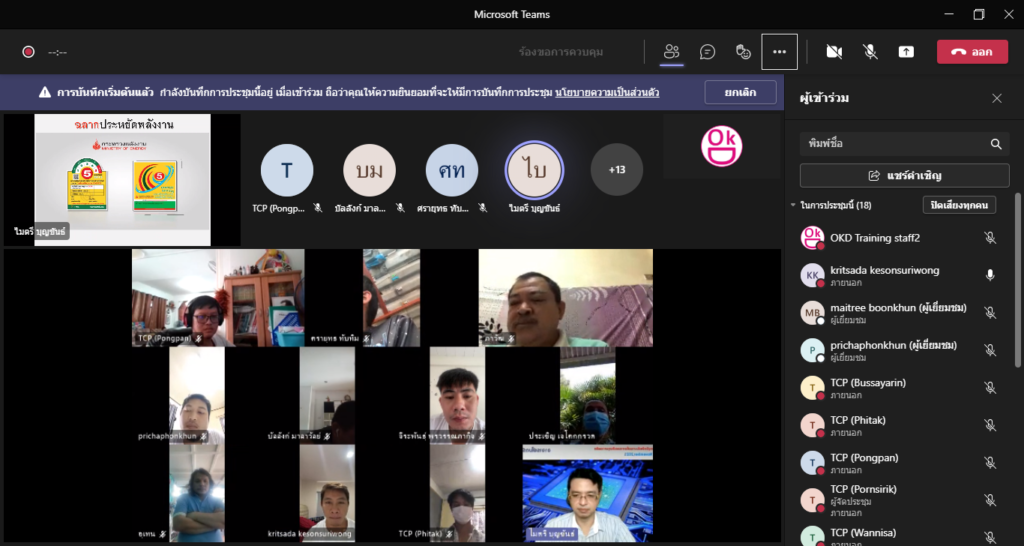Viewport: 1024px width, 546px height.
Task: Click muted mic icon for maitree boonkhun
Action: click(990, 313)
